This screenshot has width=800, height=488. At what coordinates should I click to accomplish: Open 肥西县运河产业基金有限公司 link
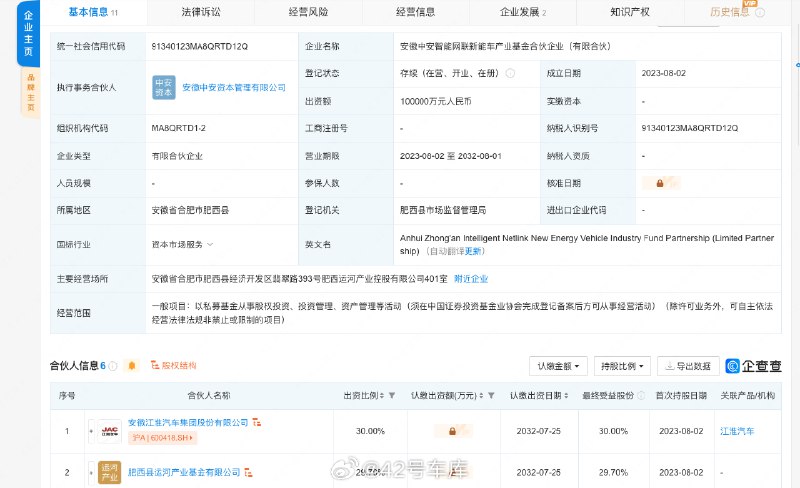point(184,473)
